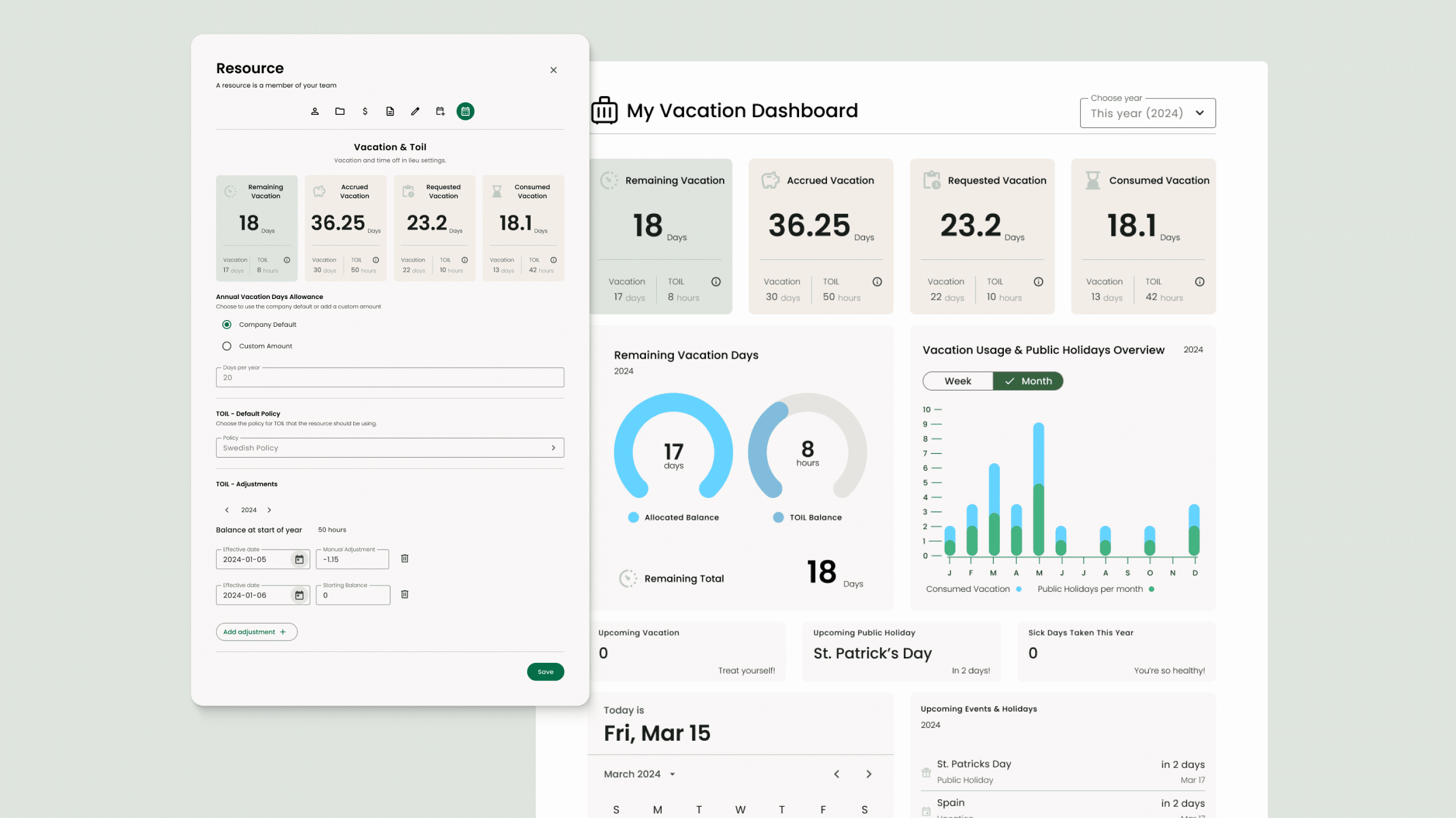The image size is (1456, 818).
Task: Click the Allocated Balance legend color dot
Action: (633, 517)
